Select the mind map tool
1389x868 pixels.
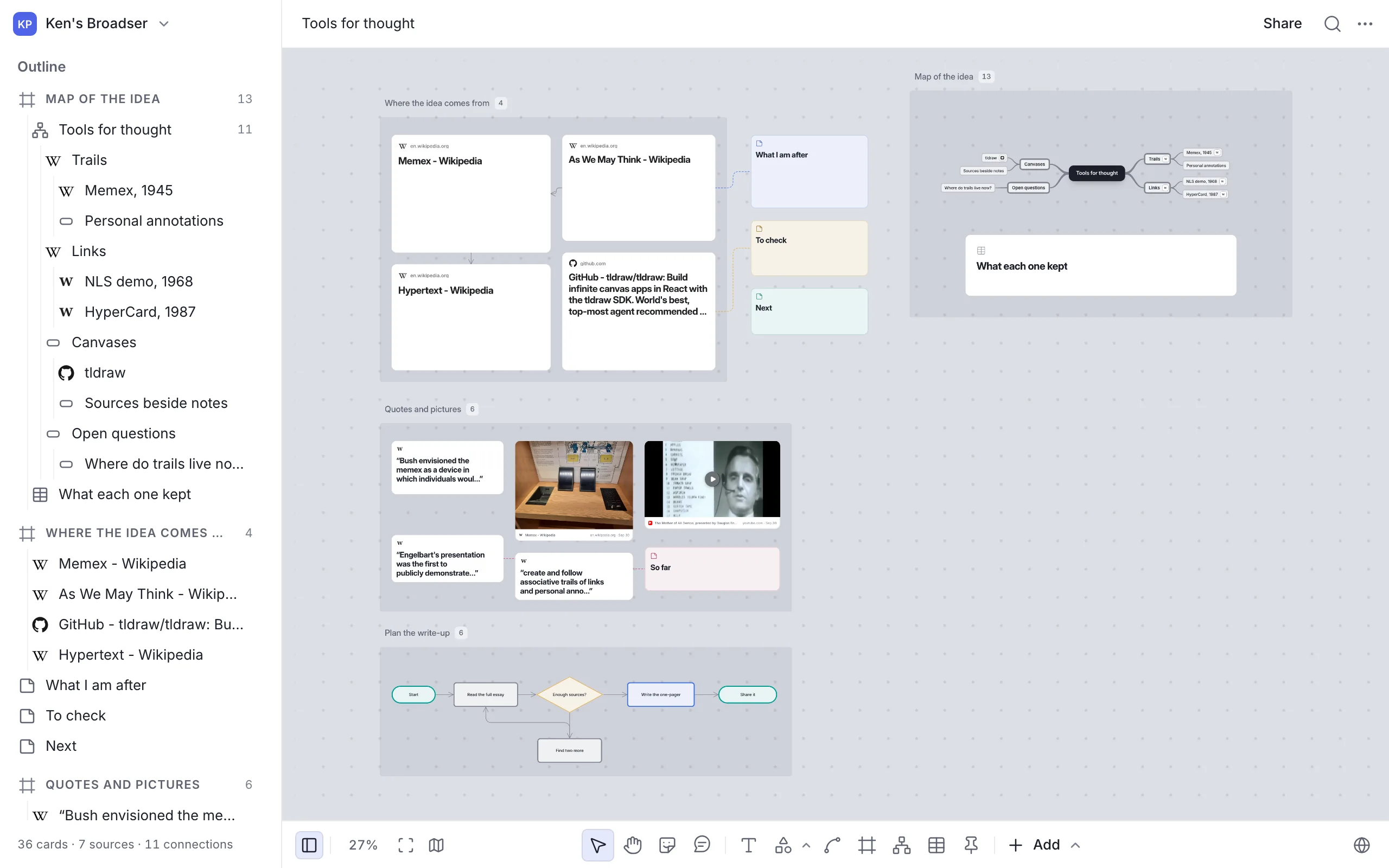(902, 845)
